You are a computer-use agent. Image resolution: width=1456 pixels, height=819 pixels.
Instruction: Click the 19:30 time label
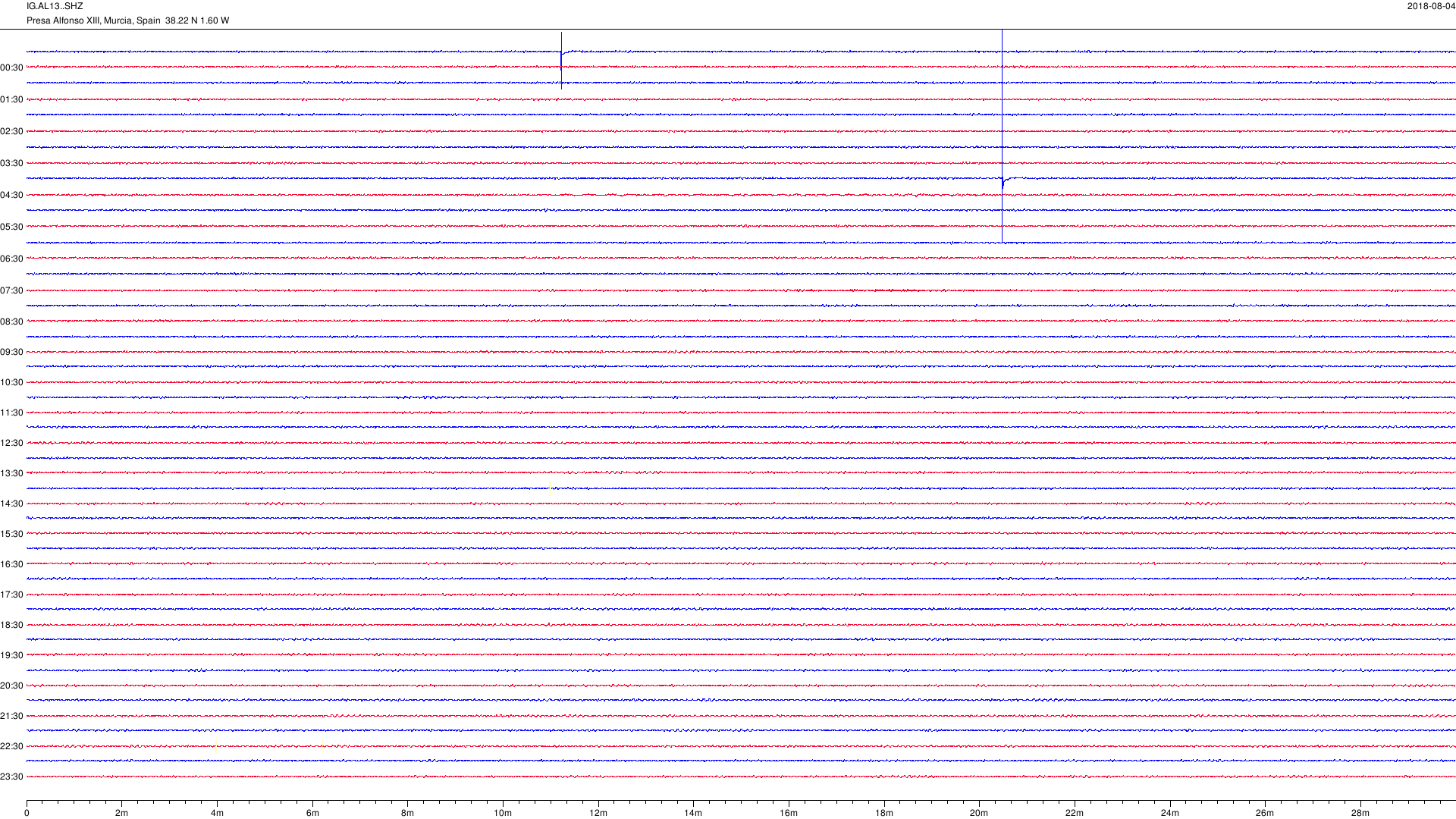[11, 655]
